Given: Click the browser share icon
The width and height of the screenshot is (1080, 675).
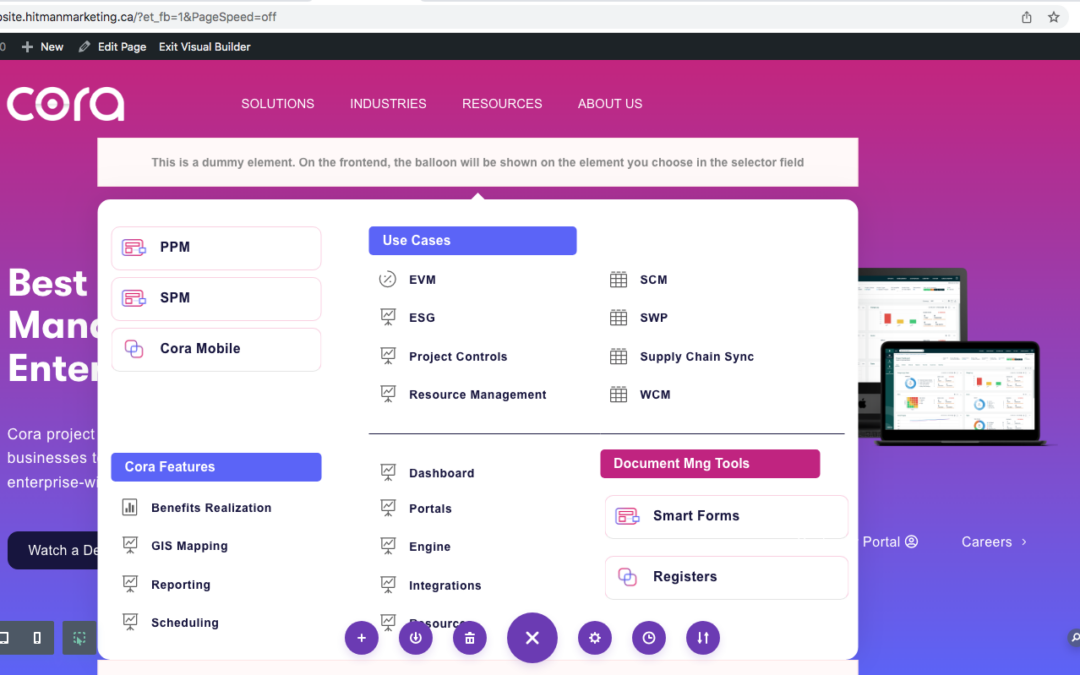Looking at the screenshot, I should [1026, 17].
